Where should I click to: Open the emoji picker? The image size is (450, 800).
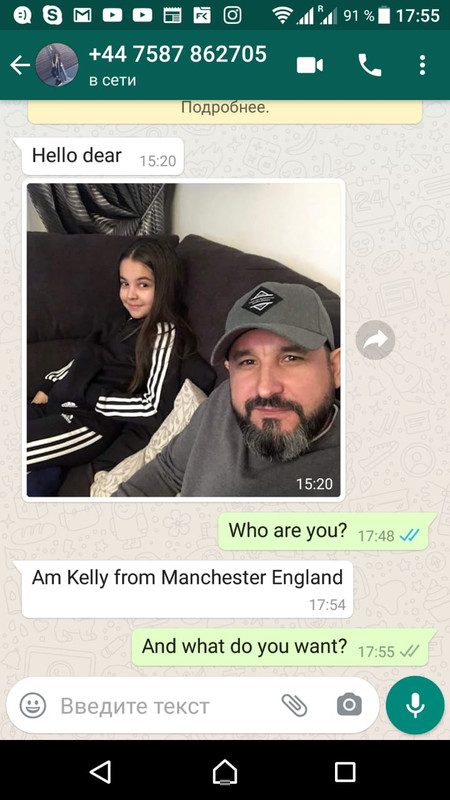pos(33,706)
